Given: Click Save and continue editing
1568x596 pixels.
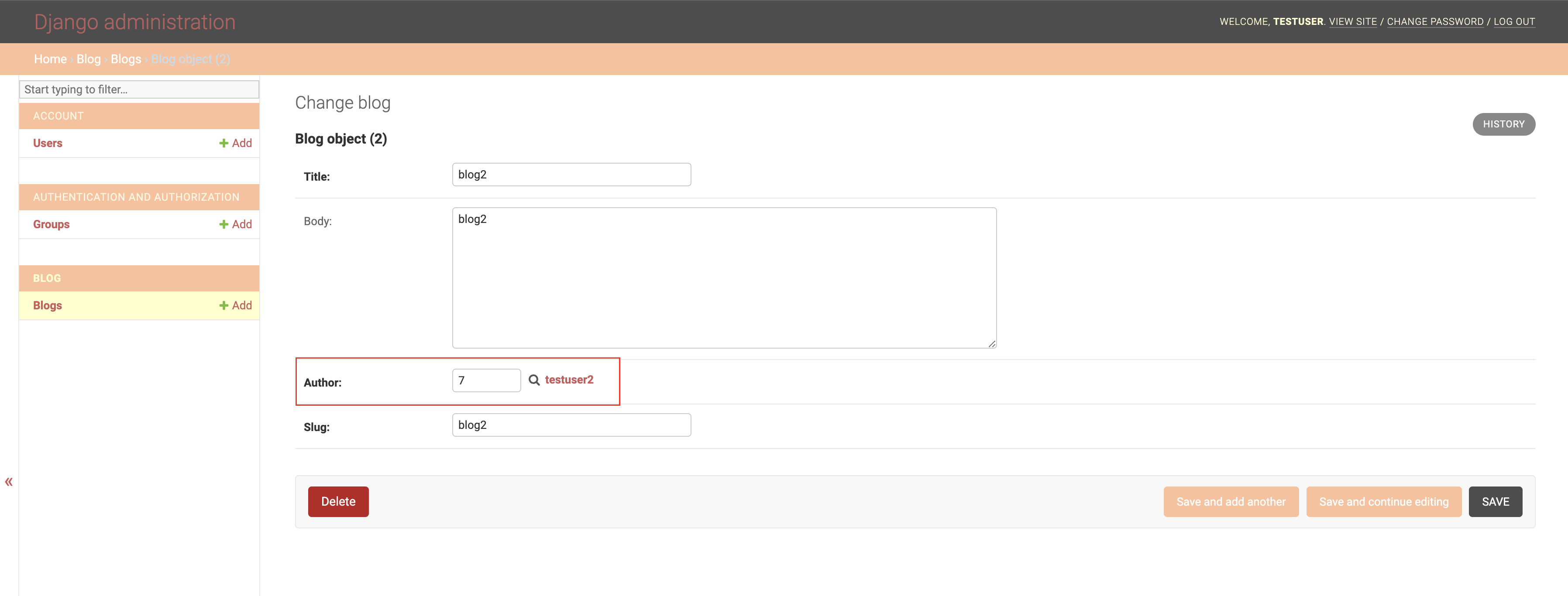Looking at the screenshot, I should [1383, 502].
